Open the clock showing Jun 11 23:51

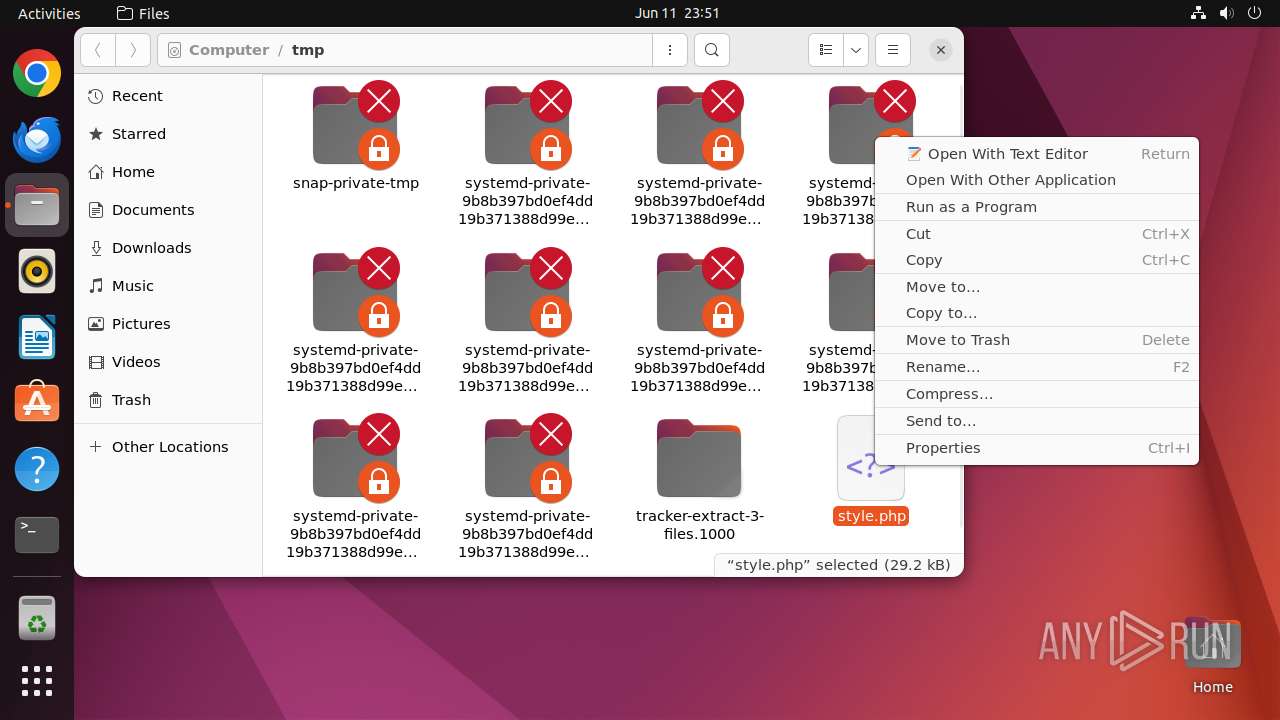(677, 13)
